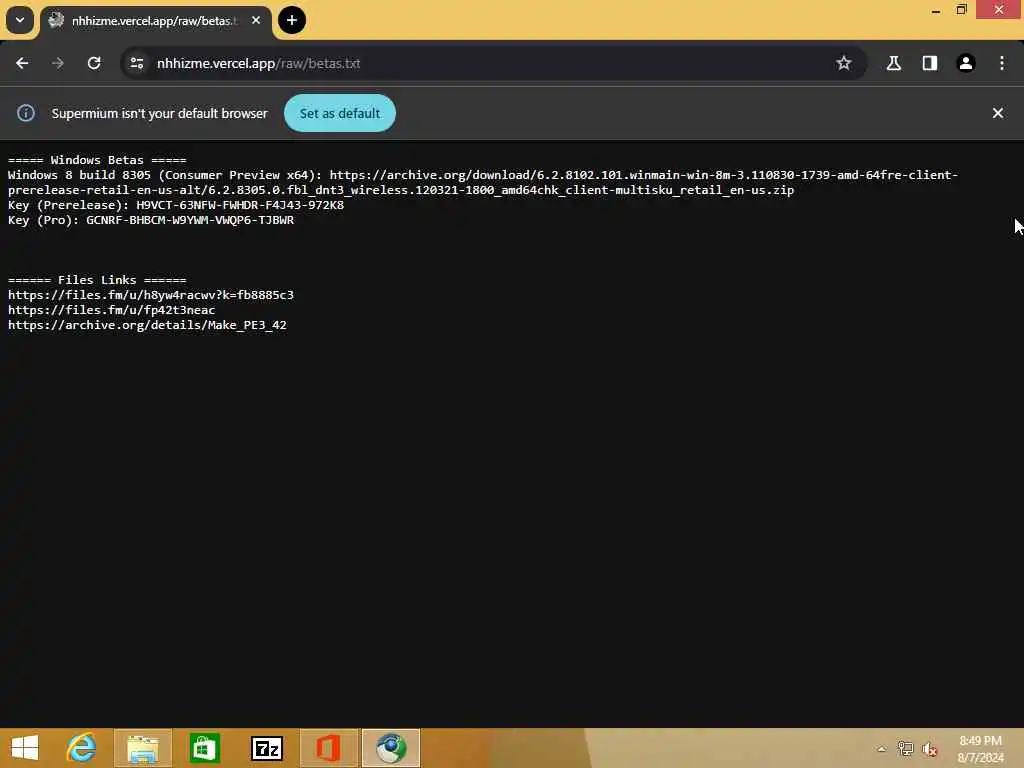Toggle the browser side panel
The width and height of the screenshot is (1024, 768).
pos(930,63)
